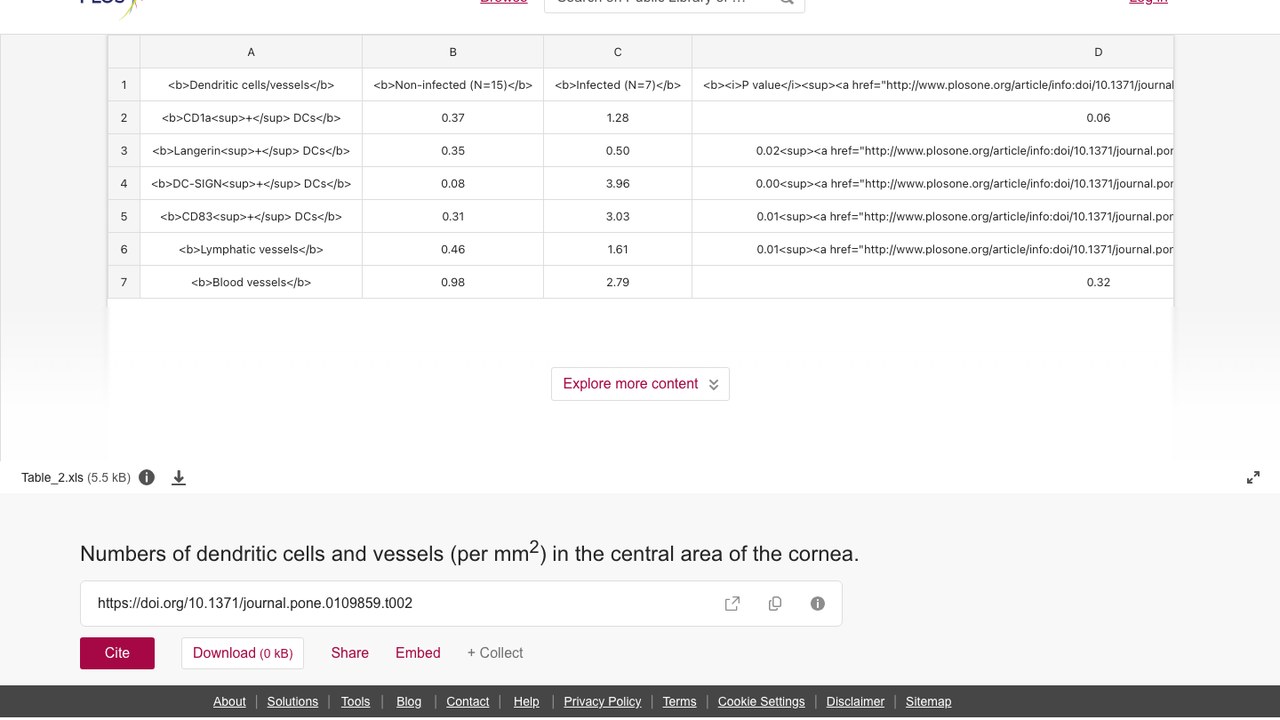Viewport: 1280px width, 720px height.
Task: Open fullscreen view with the expand icon
Action: (x=1253, y=478)
